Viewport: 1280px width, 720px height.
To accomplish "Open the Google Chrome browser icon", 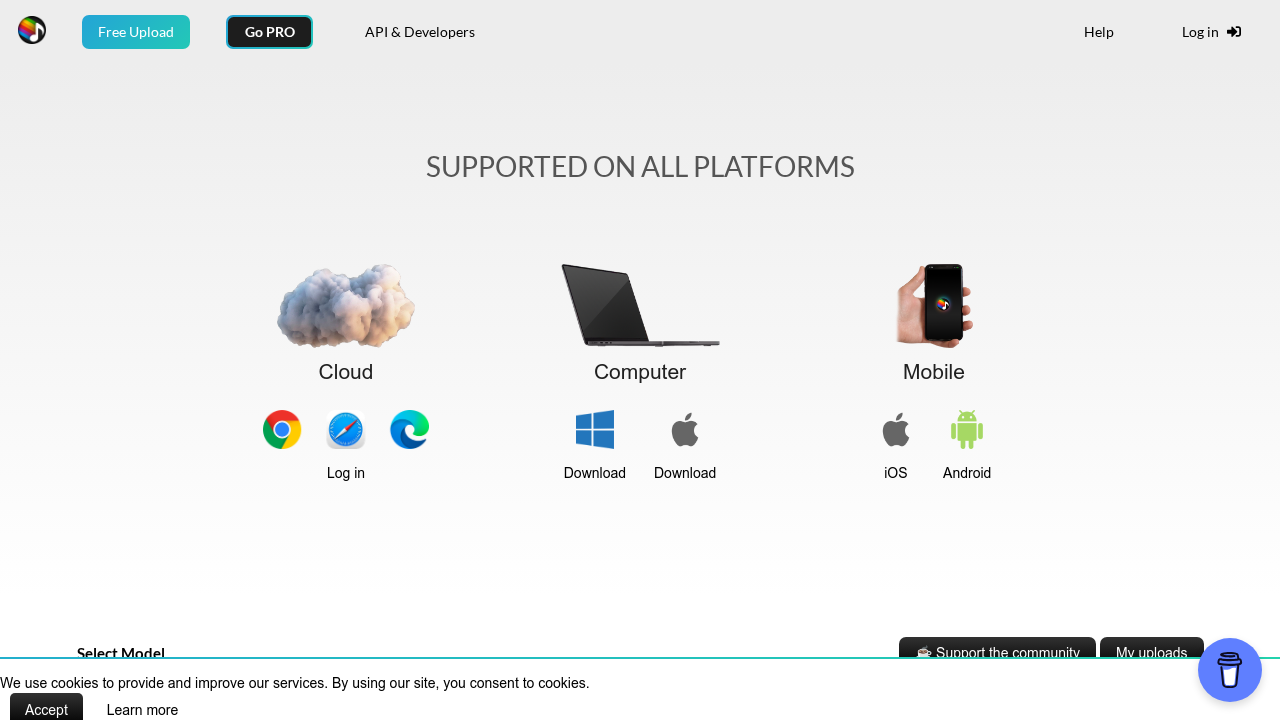I will 282,430.
